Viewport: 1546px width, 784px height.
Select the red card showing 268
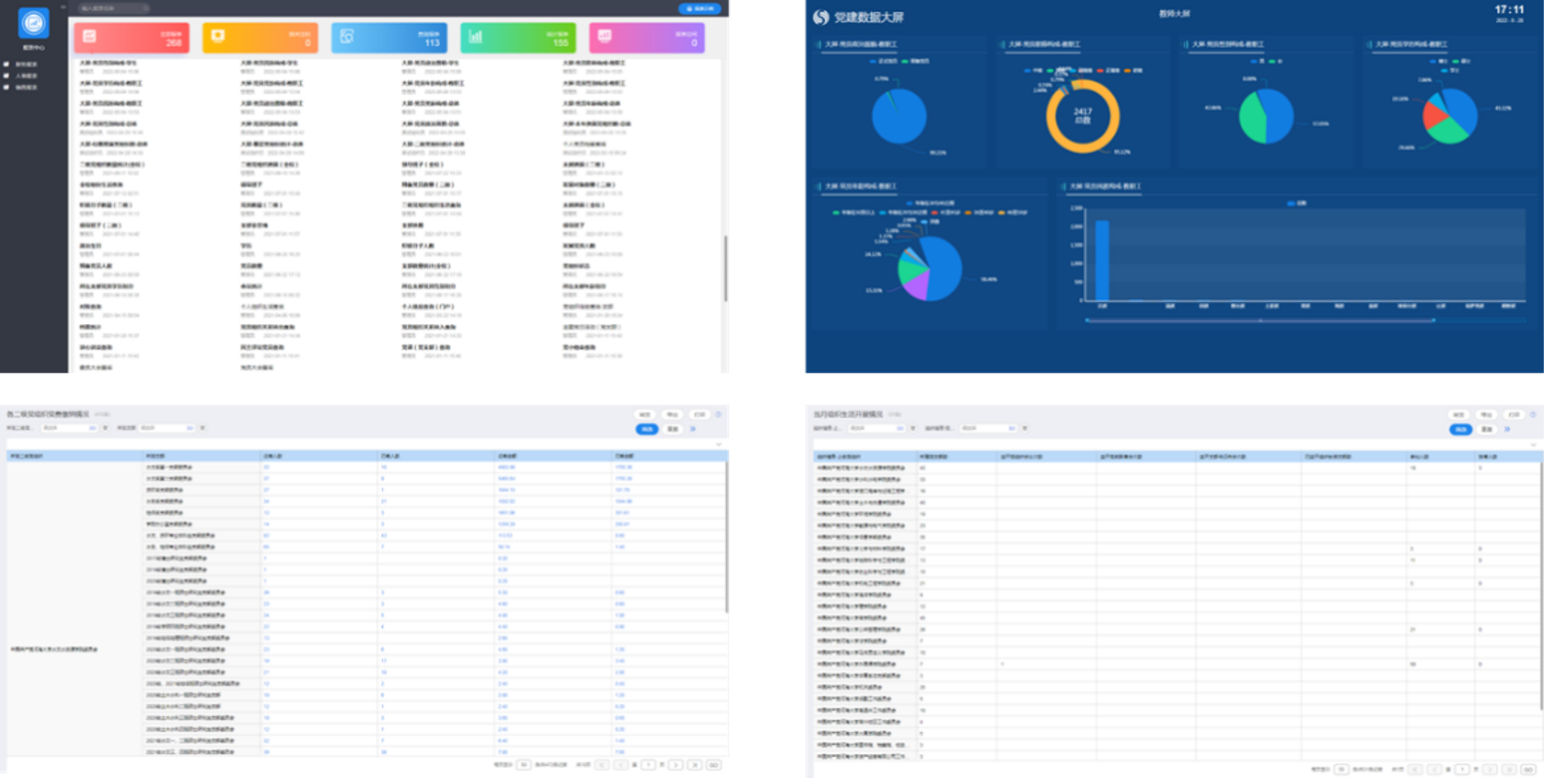tap(132, 37)
